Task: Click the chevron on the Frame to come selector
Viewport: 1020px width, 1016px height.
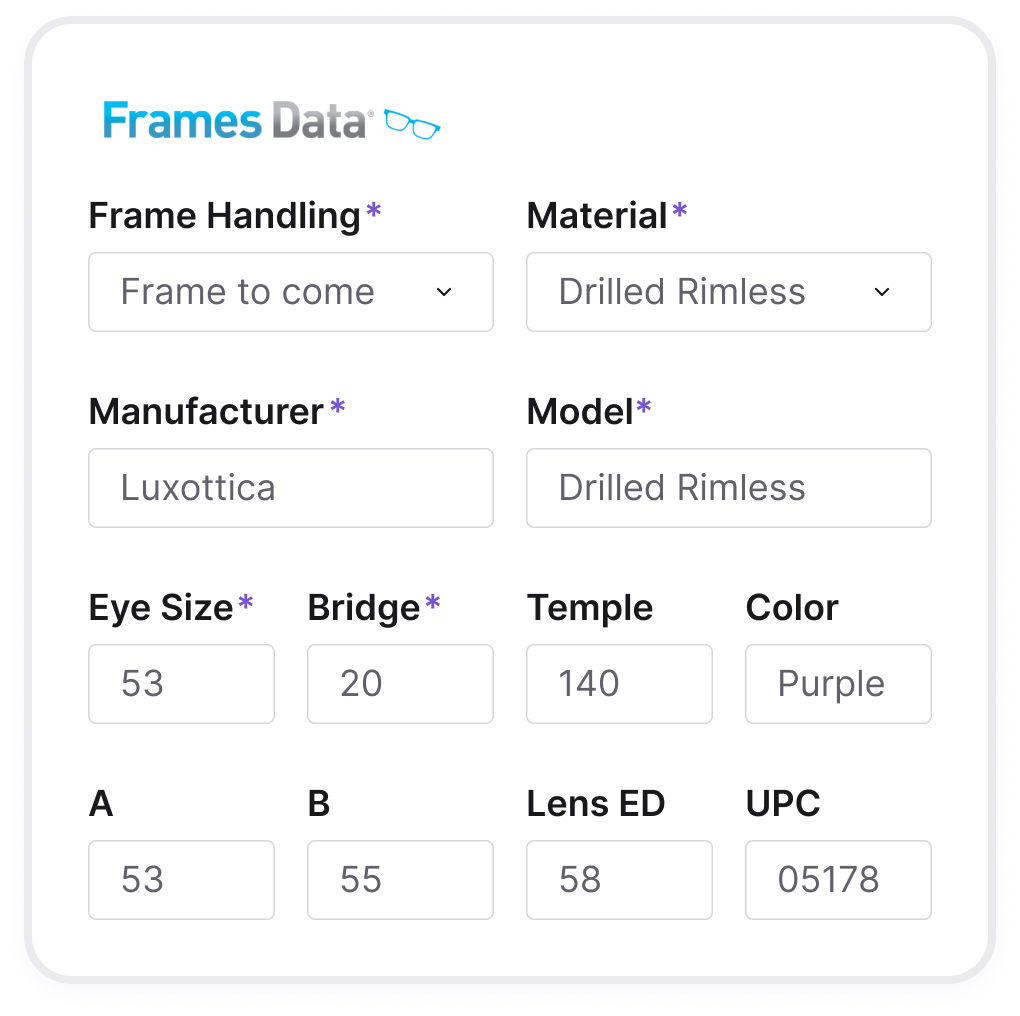Action: tap(443, 292)
